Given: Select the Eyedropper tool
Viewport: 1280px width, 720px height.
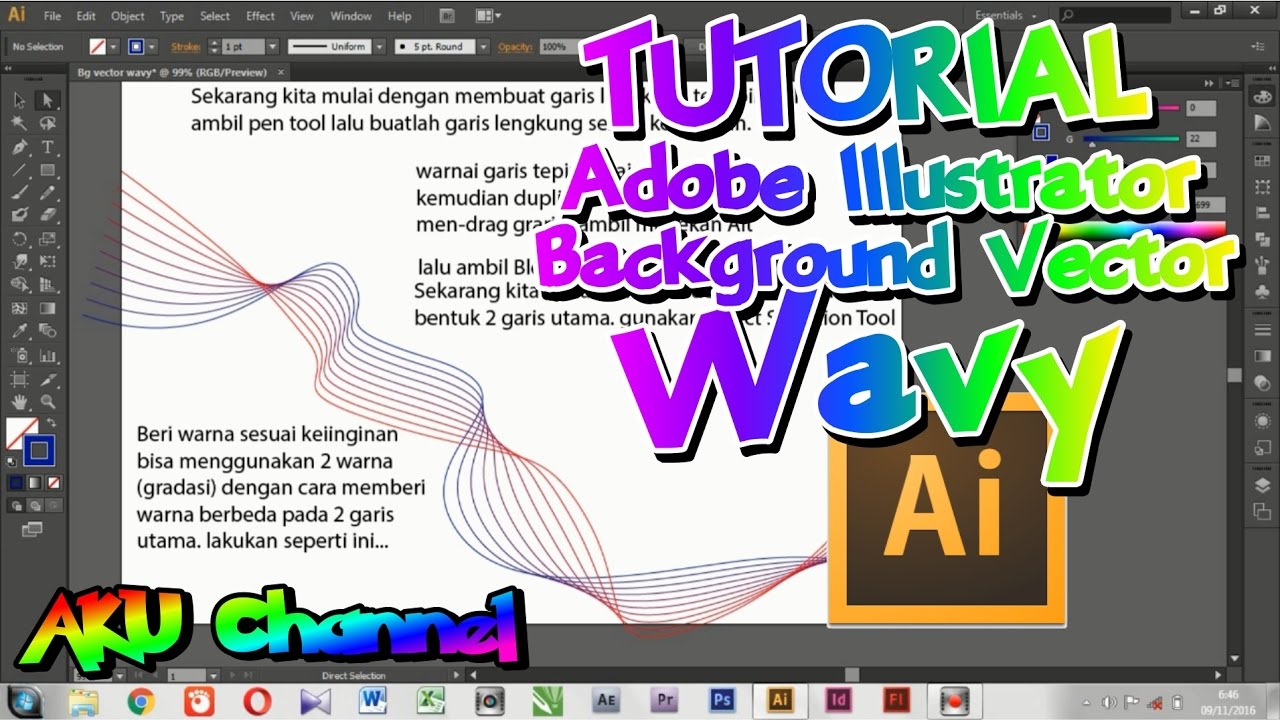Looking at the screenshot, I should point(20,332).
